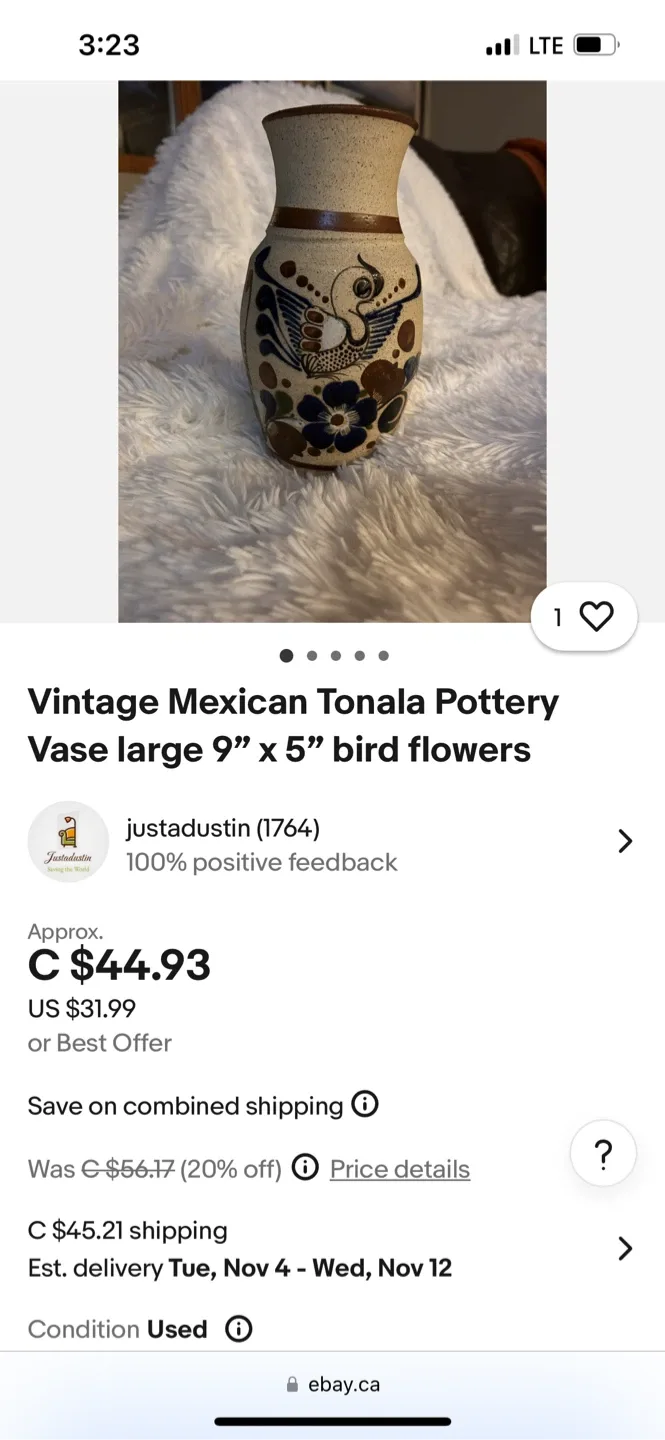Tap the seller name justadustin
665x1440 pixels.
(214, 827)
